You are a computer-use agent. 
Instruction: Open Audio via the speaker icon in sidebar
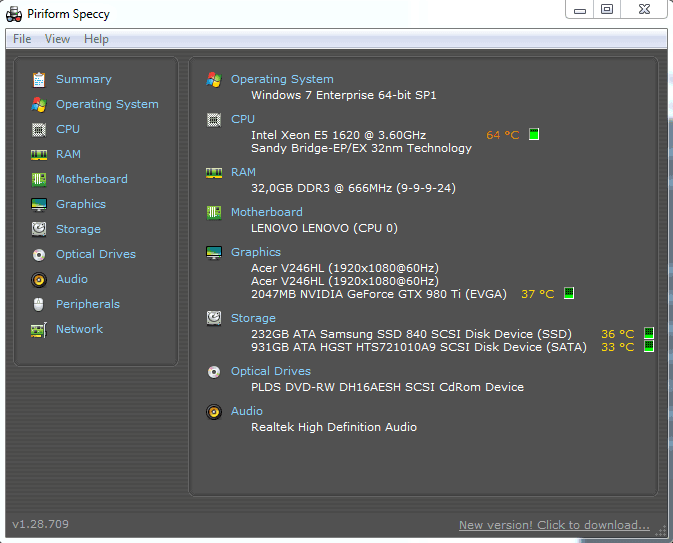click(39, 279)
